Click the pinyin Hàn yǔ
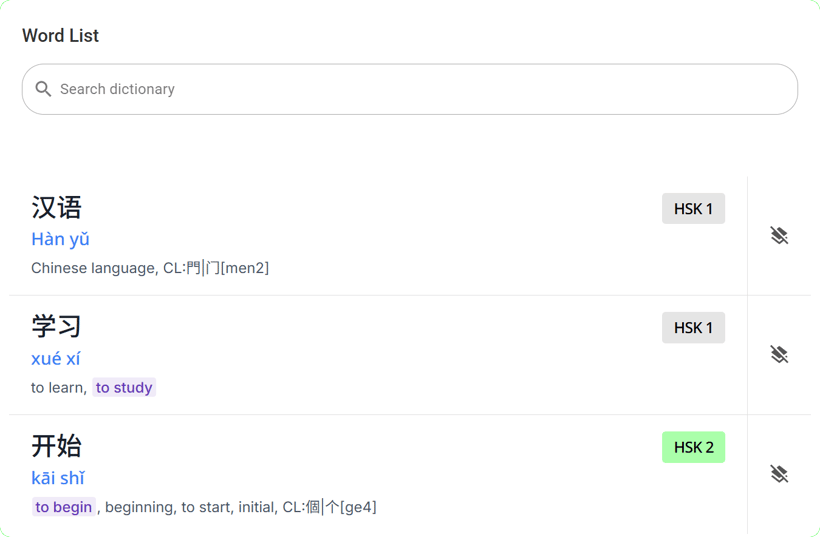Screen dimensions: 820x537 tap(60, 239)
